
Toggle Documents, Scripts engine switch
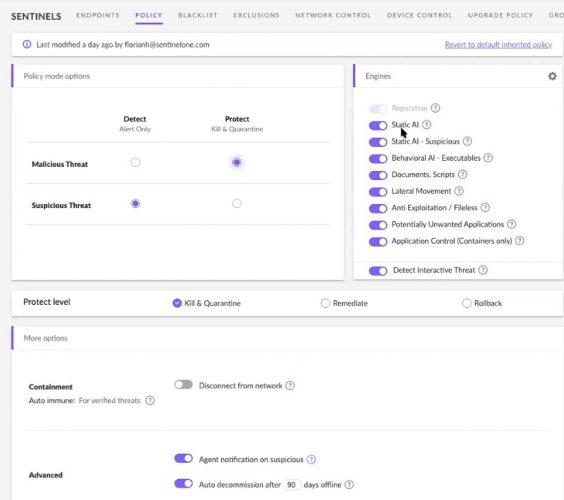[x=378, y=175]
